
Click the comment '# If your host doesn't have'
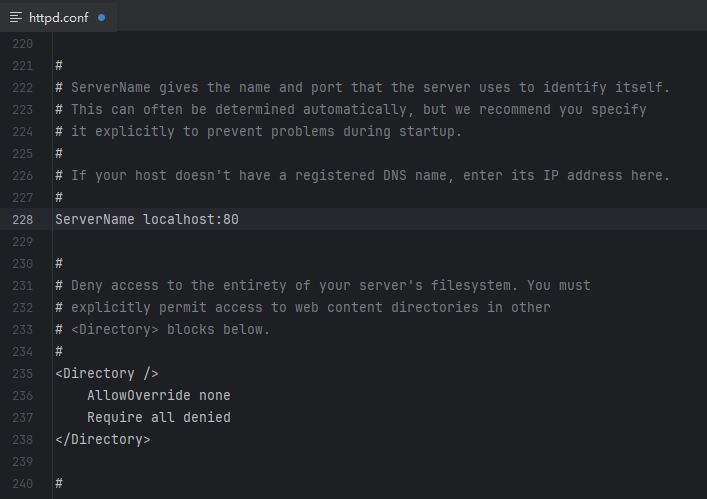pyautogui.click(x=363, y=175)
